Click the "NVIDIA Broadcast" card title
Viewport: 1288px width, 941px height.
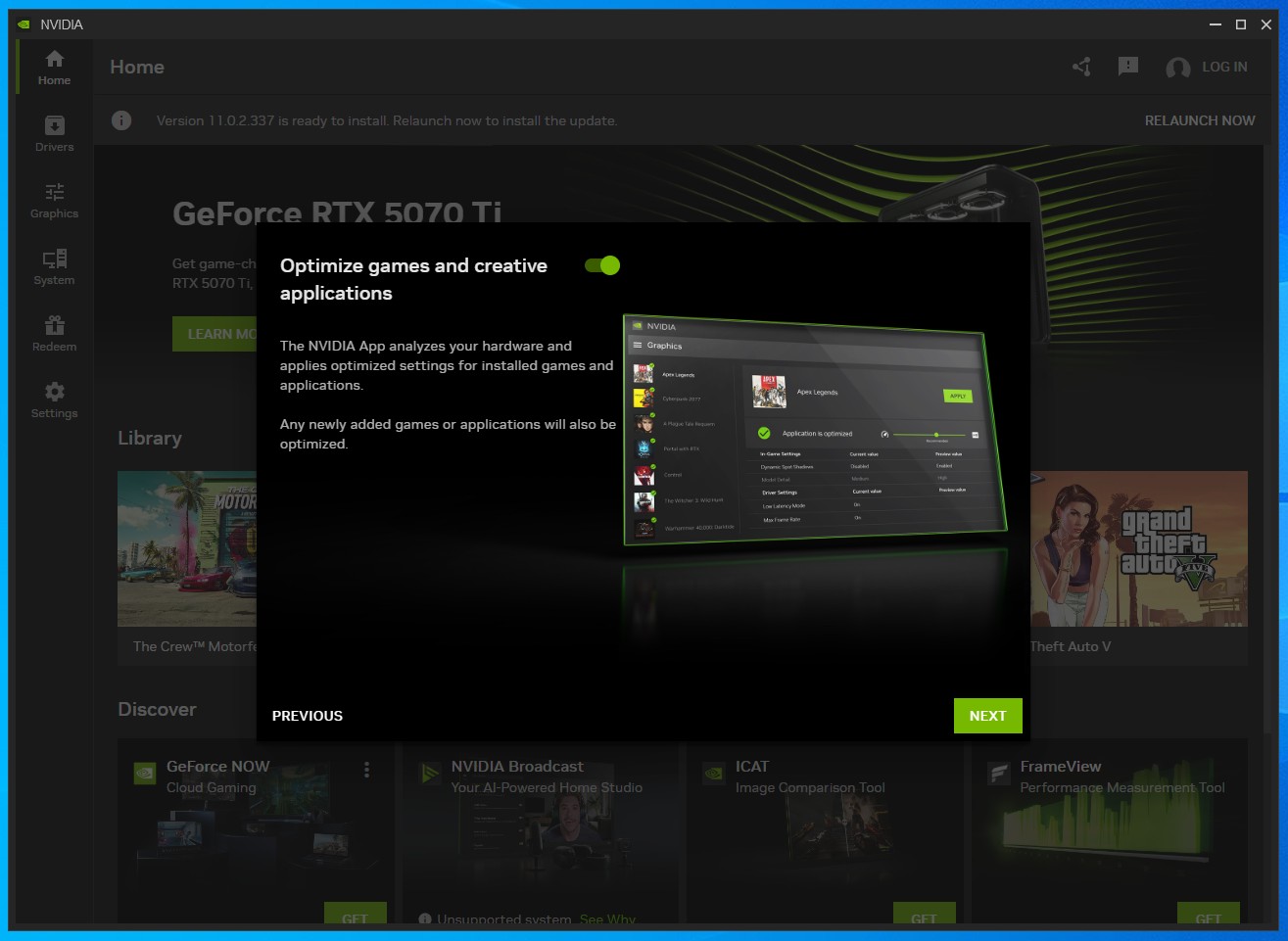tap(517, 767)
